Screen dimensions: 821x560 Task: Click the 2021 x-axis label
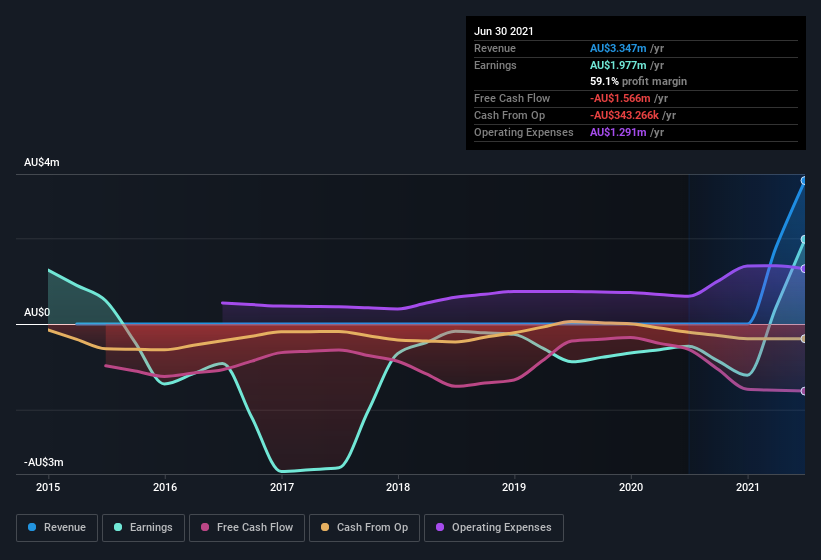point(748,487)
